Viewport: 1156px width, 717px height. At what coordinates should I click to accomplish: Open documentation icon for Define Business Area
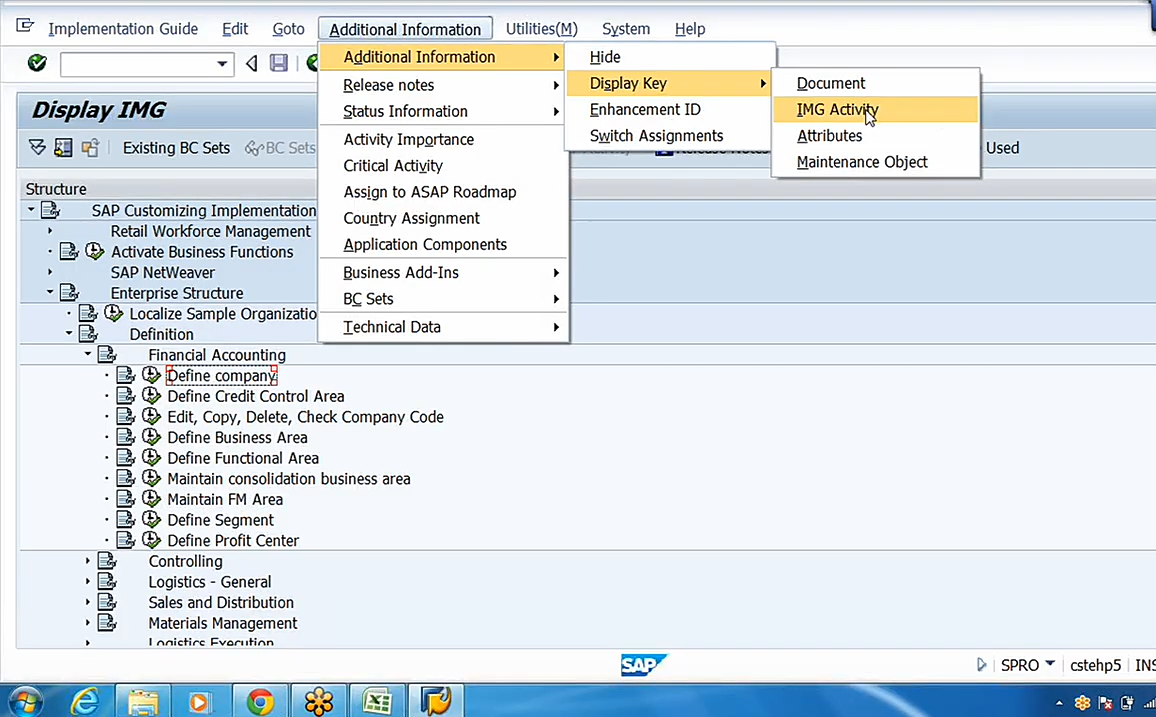126,437
